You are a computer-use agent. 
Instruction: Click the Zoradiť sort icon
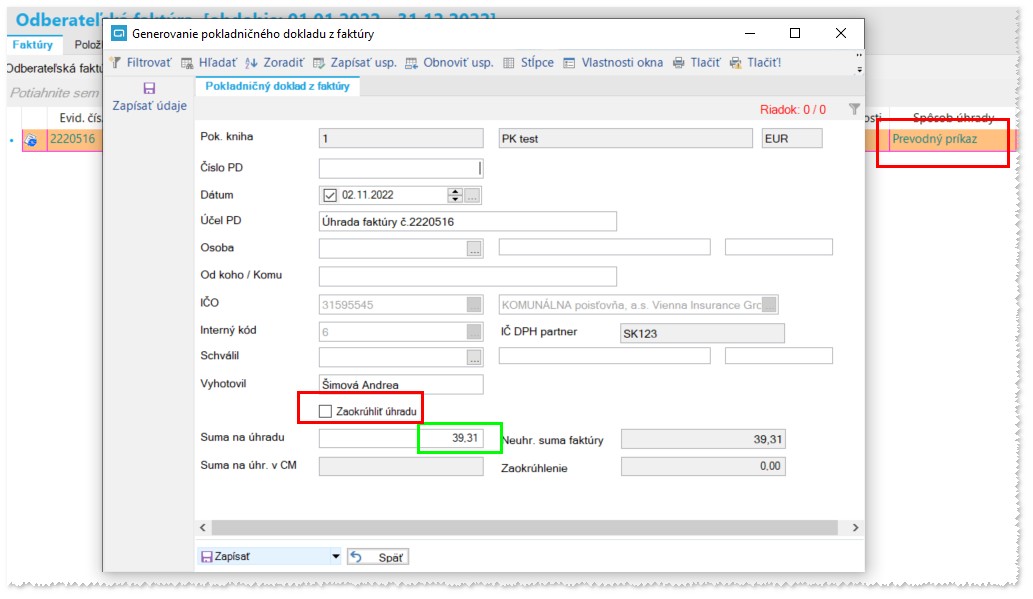pos(251,63)
